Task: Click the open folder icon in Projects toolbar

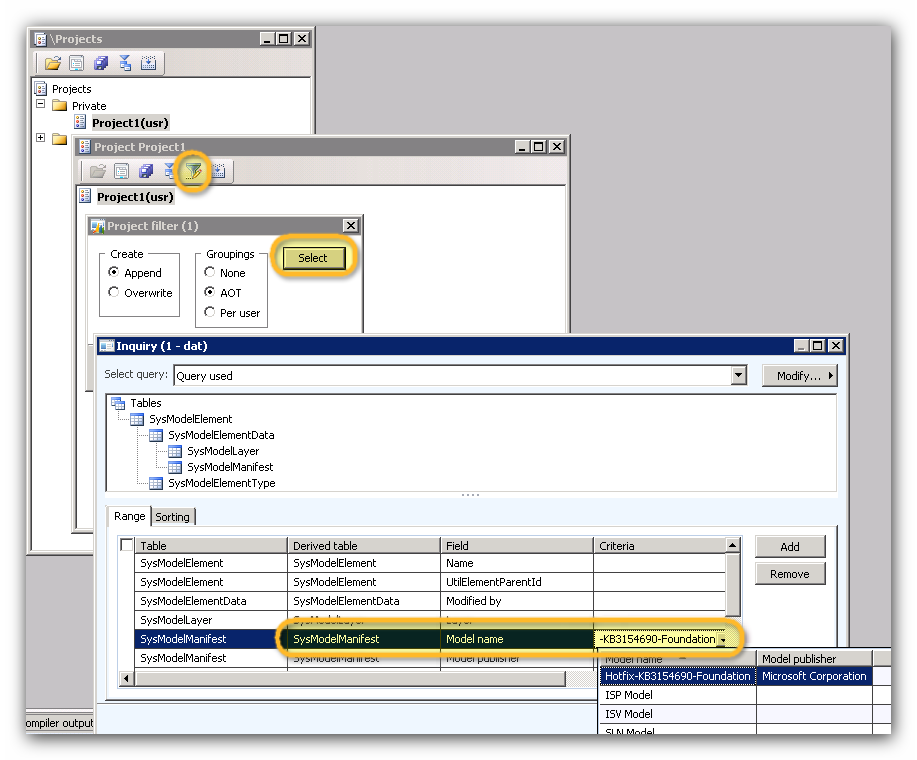Action: click(53, 63)
